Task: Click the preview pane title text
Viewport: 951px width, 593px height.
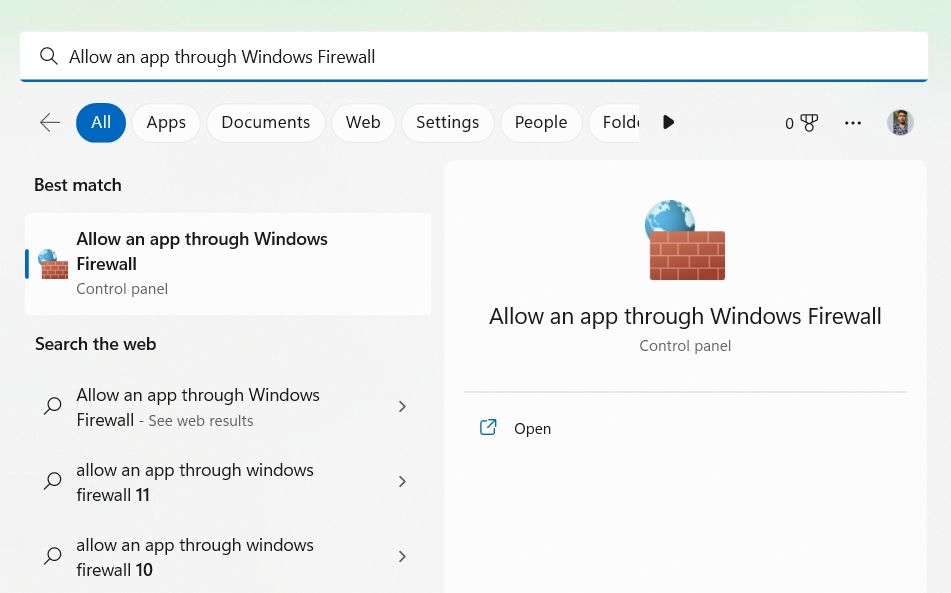Action: click(x=685, y=317)
